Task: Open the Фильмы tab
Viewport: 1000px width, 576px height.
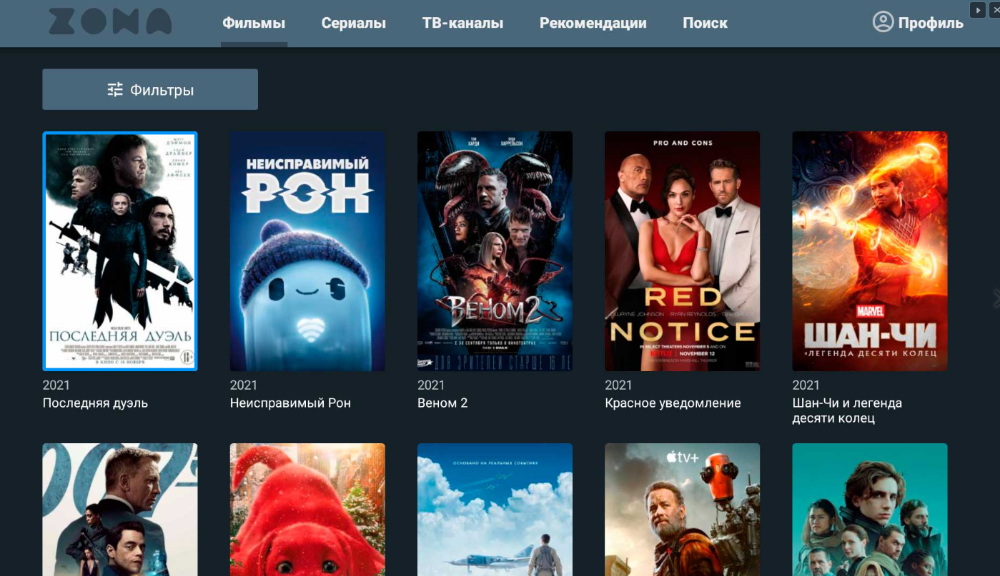Action: point(254,23)
